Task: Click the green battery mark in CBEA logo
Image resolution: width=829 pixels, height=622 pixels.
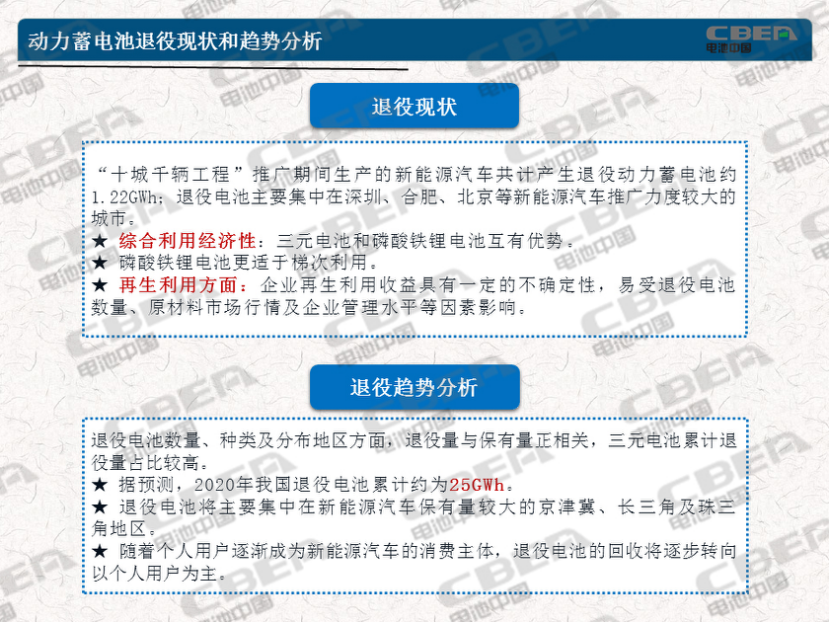Action: pos(784,33)
